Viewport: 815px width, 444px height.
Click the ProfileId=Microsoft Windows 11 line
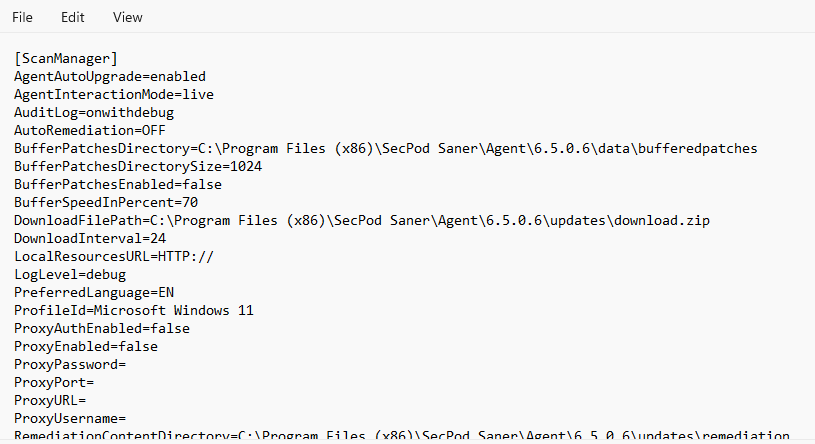134,310
